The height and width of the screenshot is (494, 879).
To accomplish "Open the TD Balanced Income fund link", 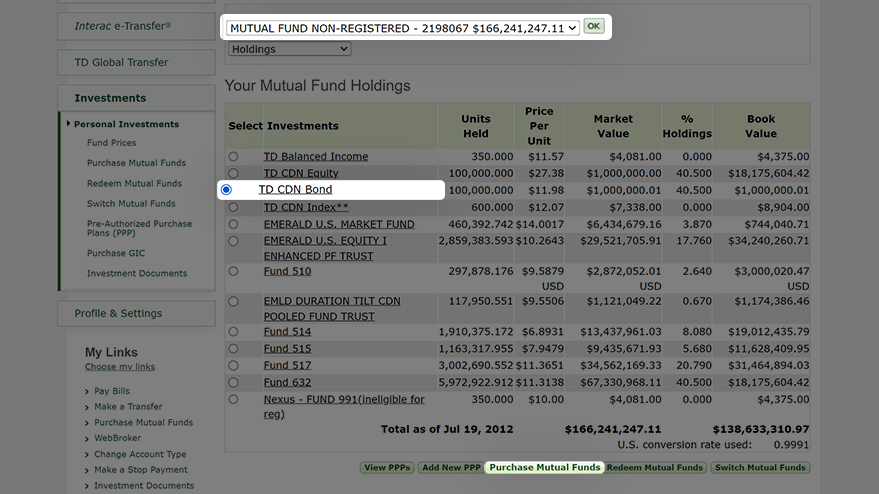I will point(316,156).
